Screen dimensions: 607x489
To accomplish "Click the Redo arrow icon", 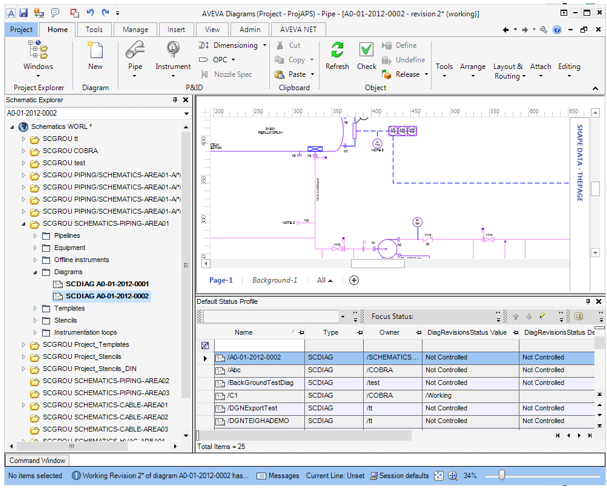I will [x=105, y=13].
